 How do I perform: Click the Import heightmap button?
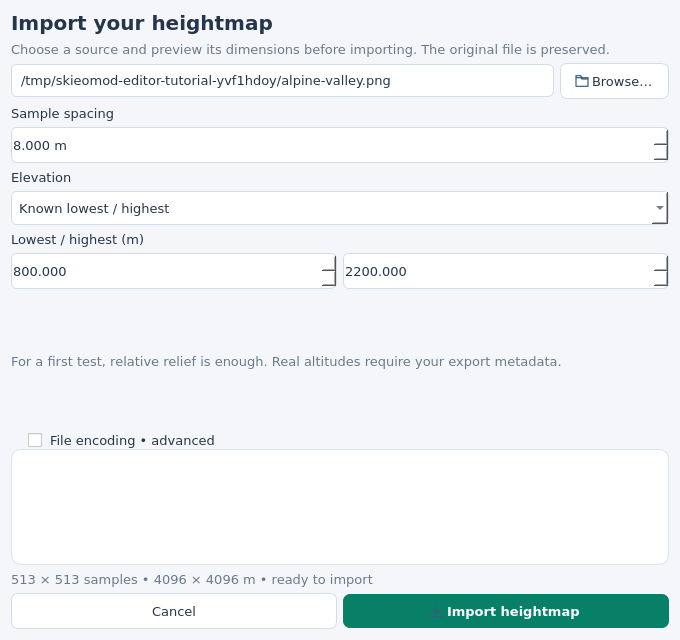point(506,611)
